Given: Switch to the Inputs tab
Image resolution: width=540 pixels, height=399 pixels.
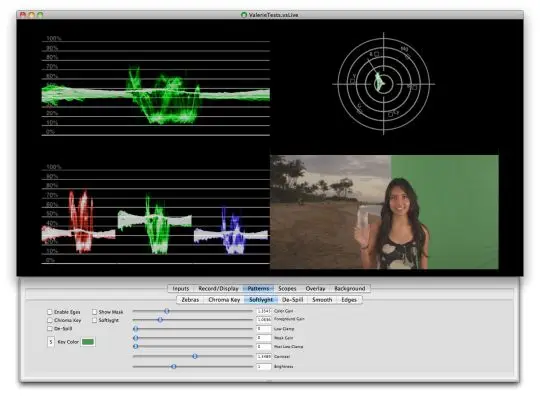Looking at the screenshot, I should [180, 288].
